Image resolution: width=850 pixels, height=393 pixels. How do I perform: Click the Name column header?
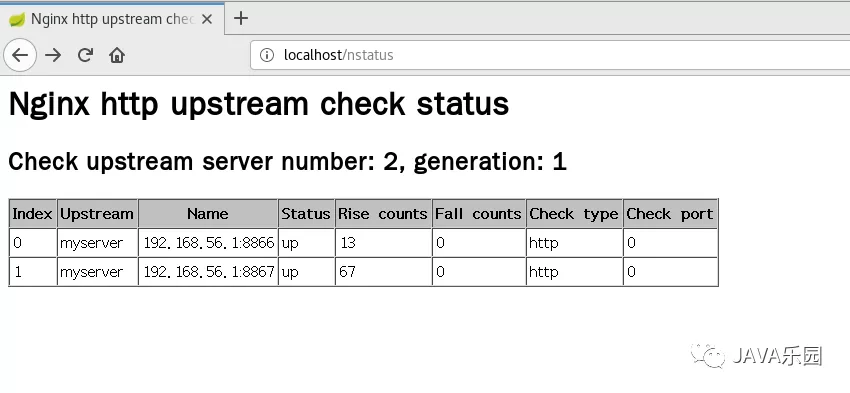click(208, 214)
